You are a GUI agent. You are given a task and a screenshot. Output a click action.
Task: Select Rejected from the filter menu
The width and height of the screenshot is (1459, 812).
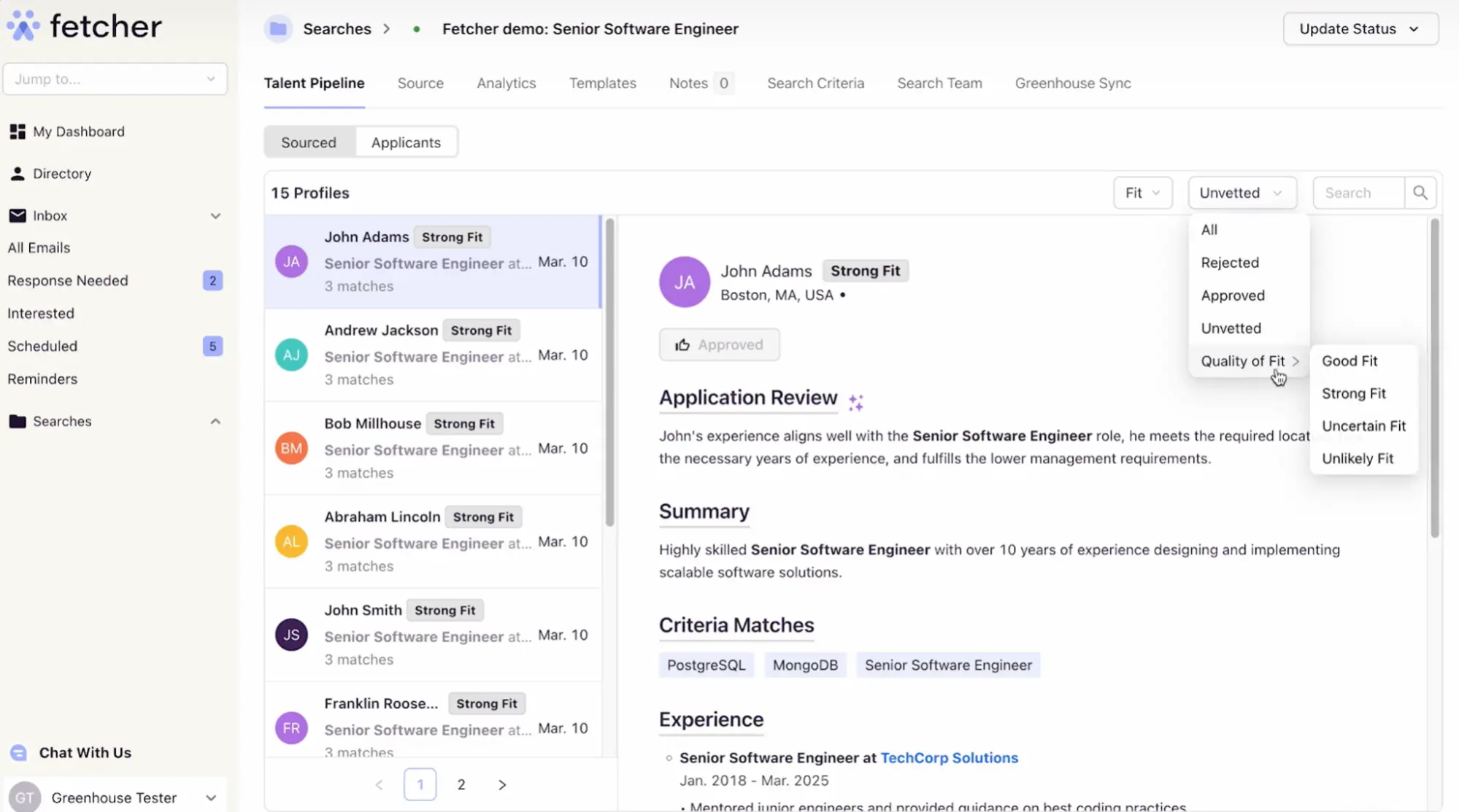point(1229,263)
